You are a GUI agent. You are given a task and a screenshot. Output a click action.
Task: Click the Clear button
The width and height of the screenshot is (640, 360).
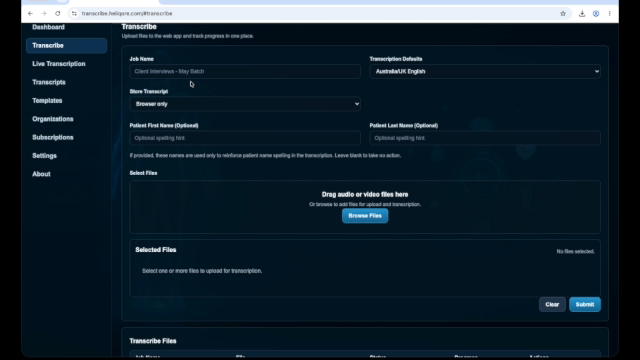[x=552, y=304]
